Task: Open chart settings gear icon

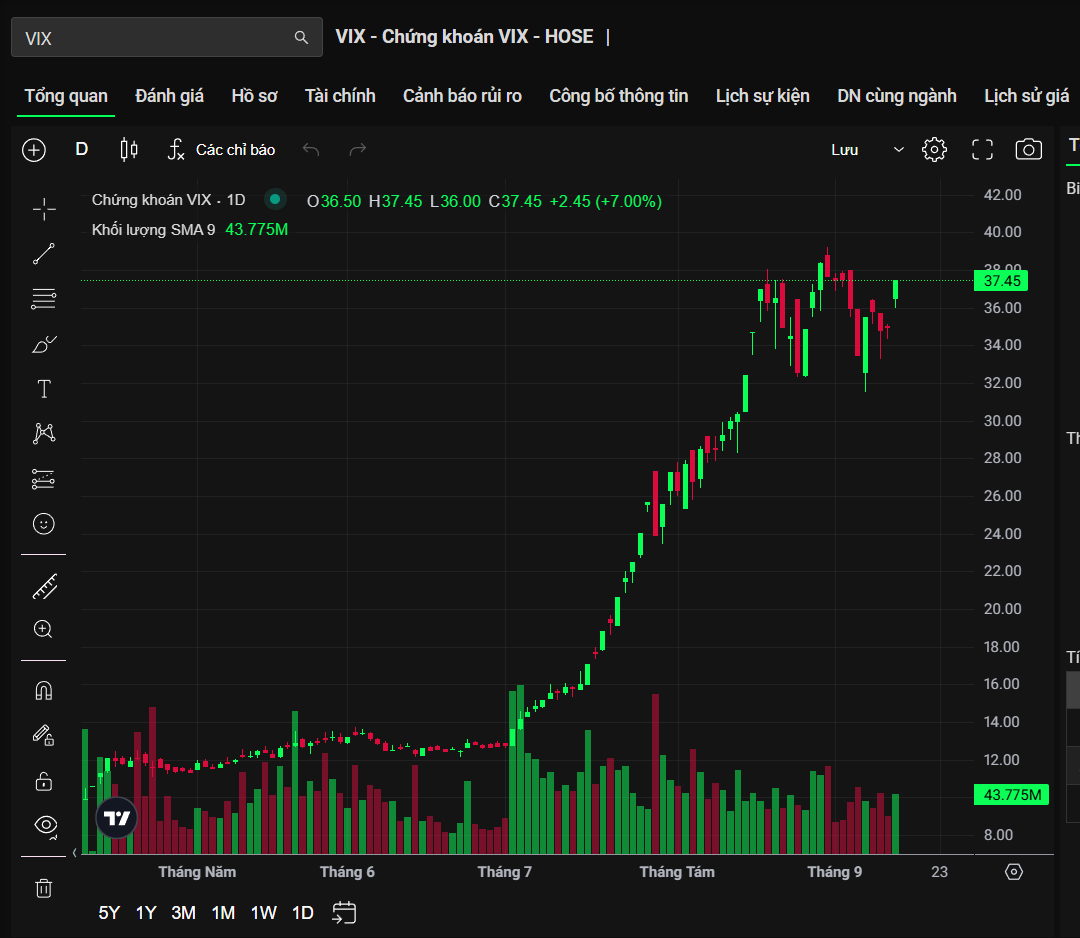Action: click(x=934, y=149)
